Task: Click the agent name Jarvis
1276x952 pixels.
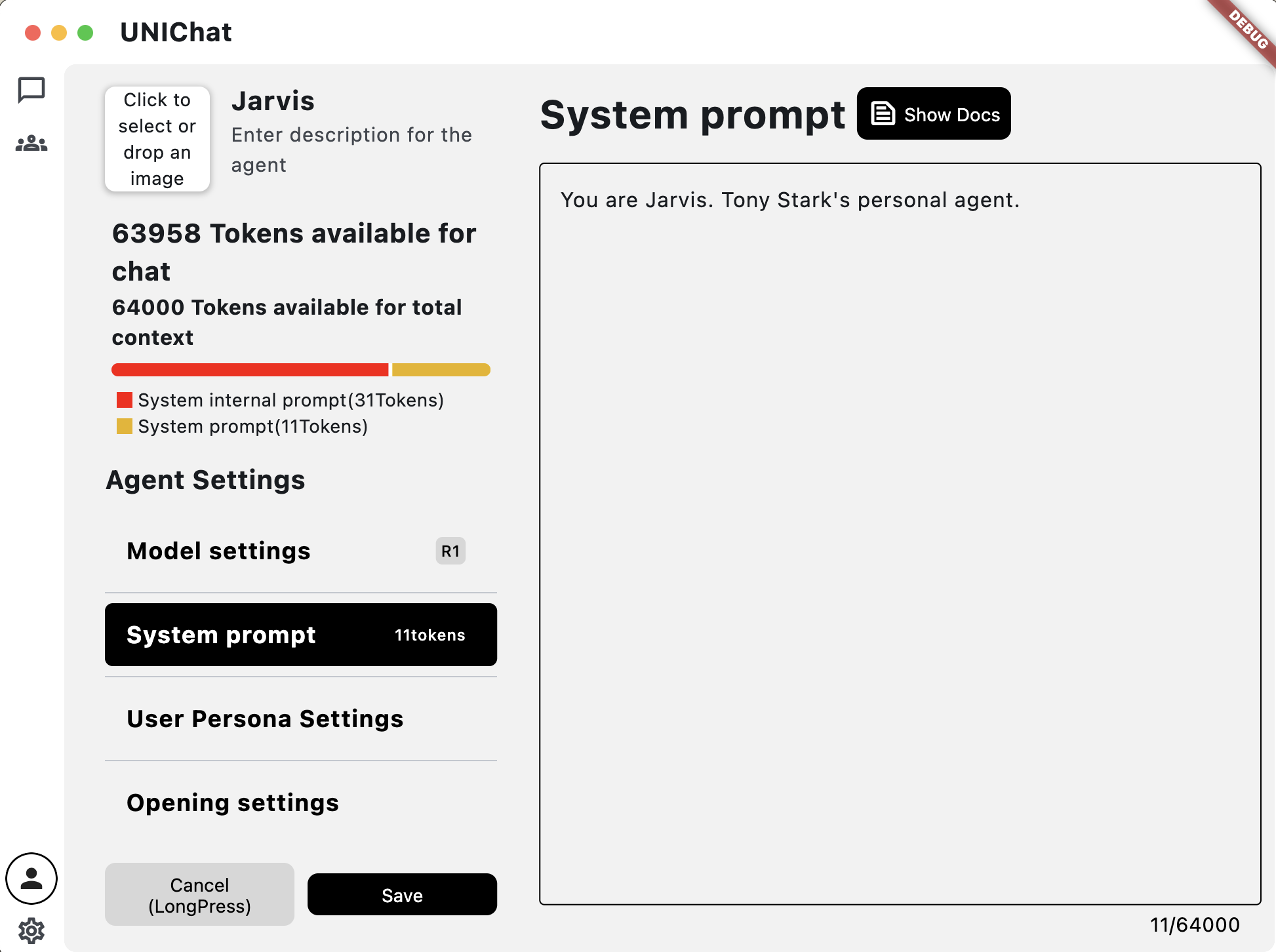Action: (273, 101)
